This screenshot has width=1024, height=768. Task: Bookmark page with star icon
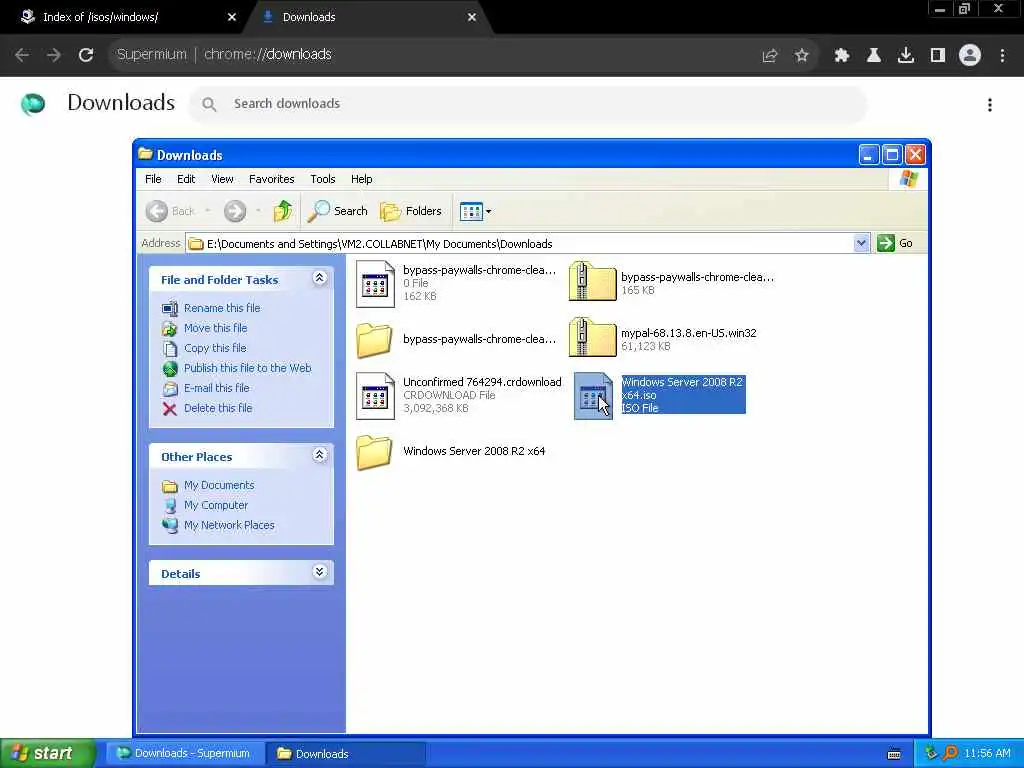802,56
